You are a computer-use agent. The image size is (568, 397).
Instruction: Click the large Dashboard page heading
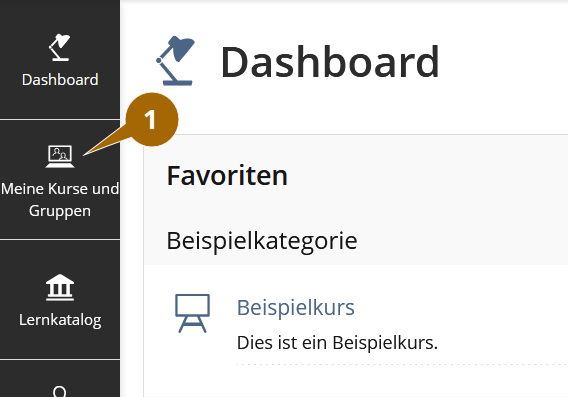330,62
